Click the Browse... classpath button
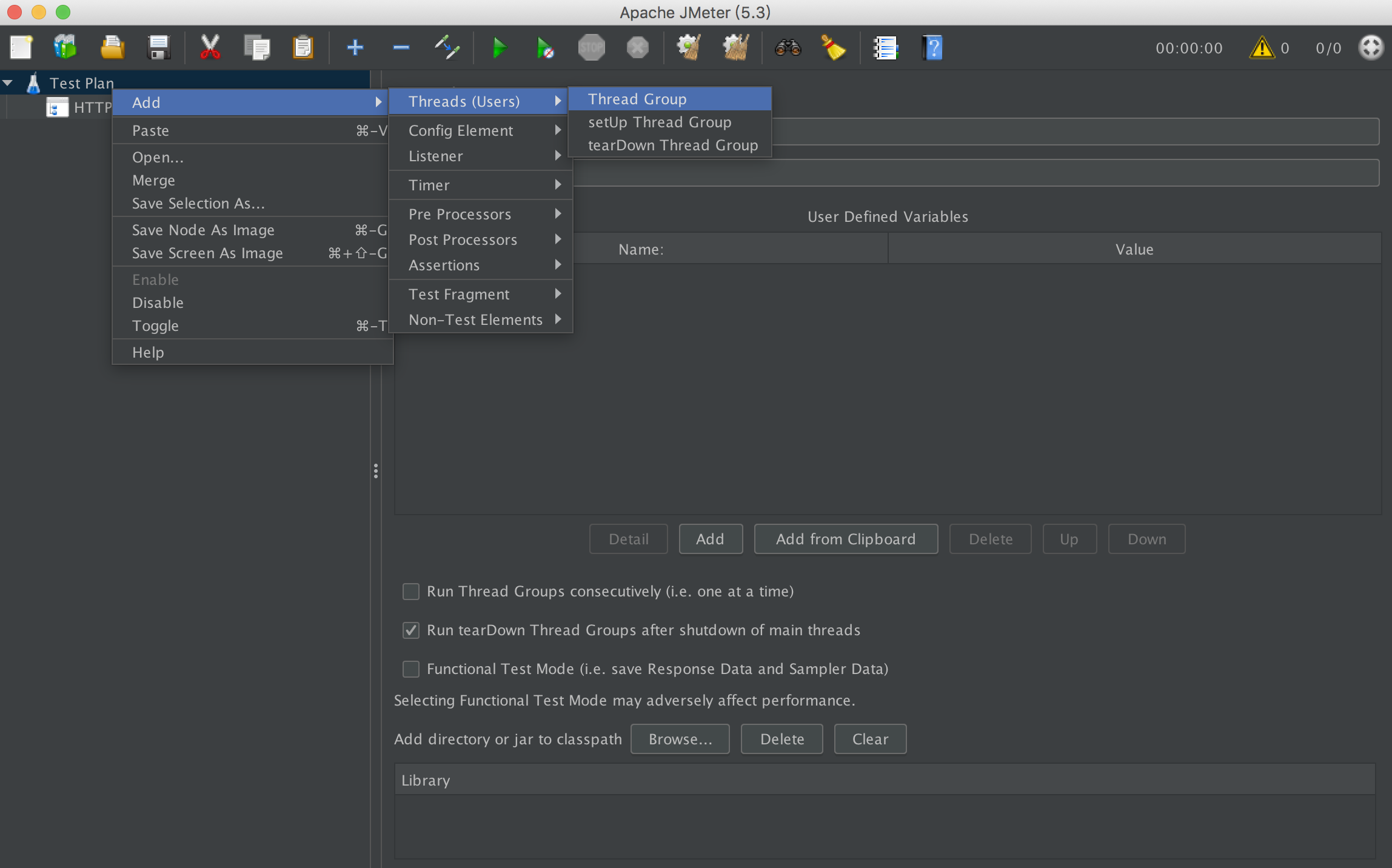1392x868 pixels. pos(680,739)
